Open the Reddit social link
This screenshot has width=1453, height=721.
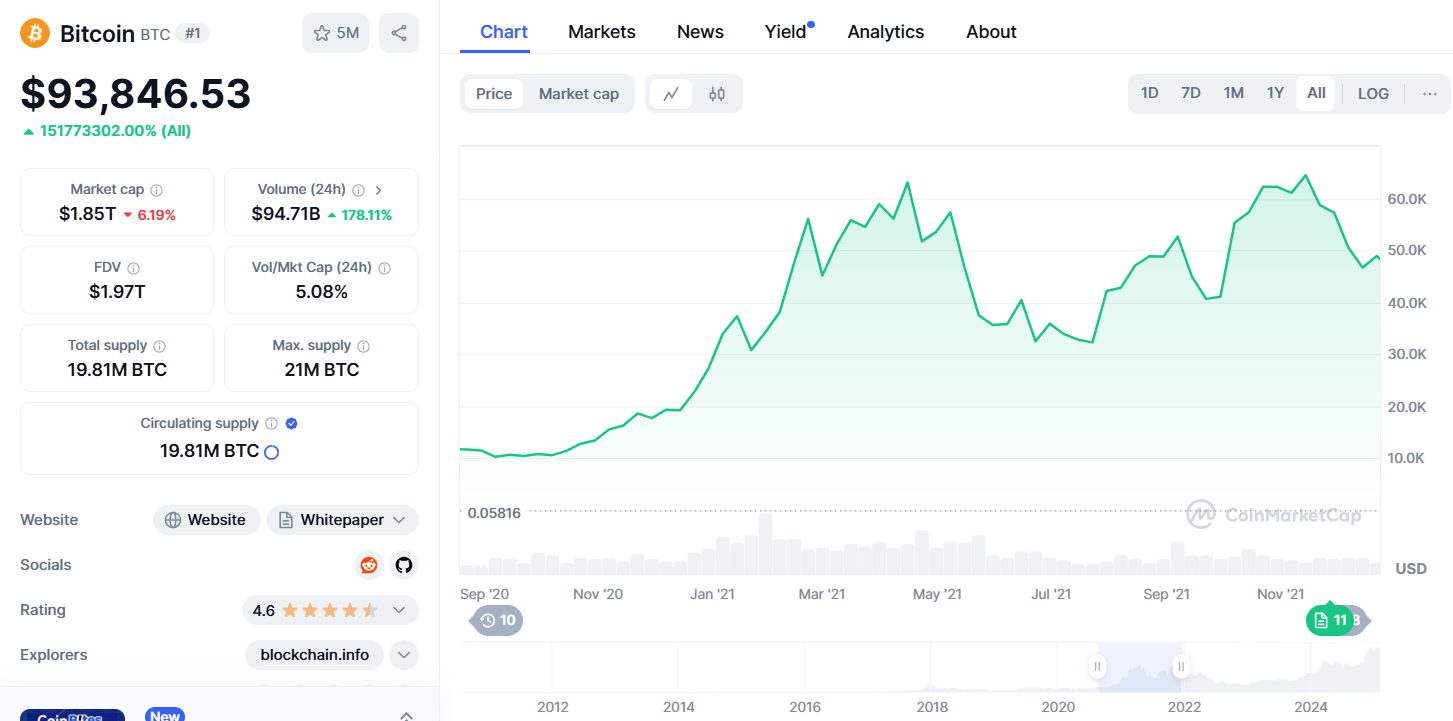(369, 565)
